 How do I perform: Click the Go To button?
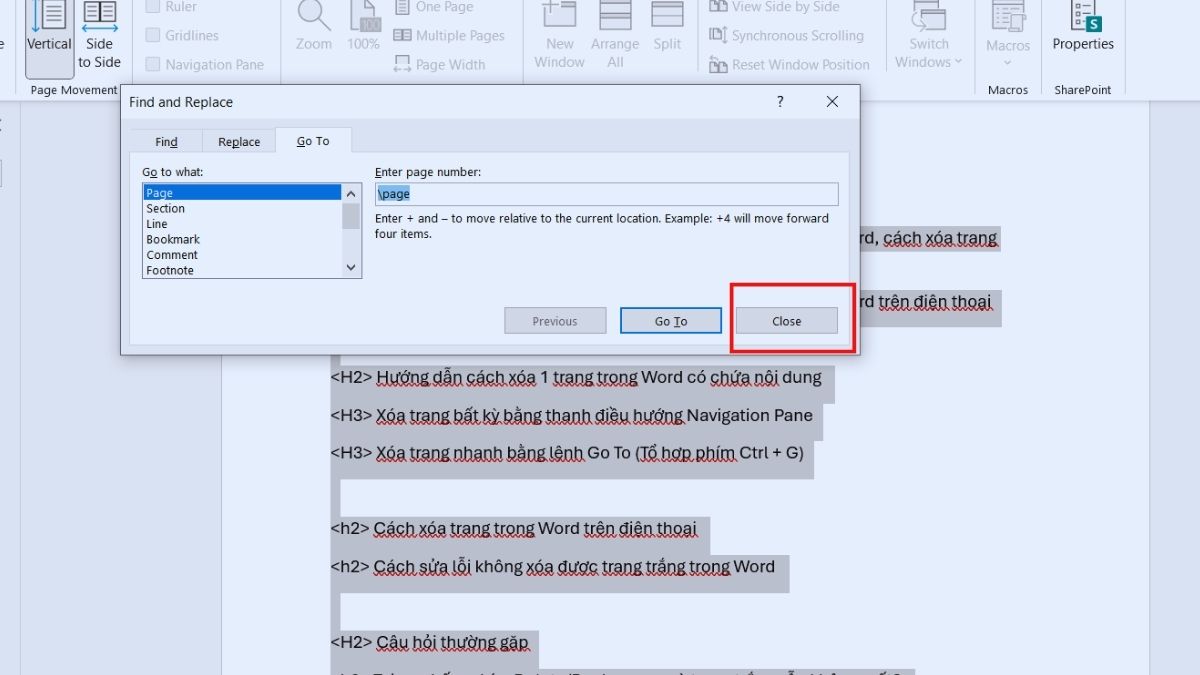671,321
